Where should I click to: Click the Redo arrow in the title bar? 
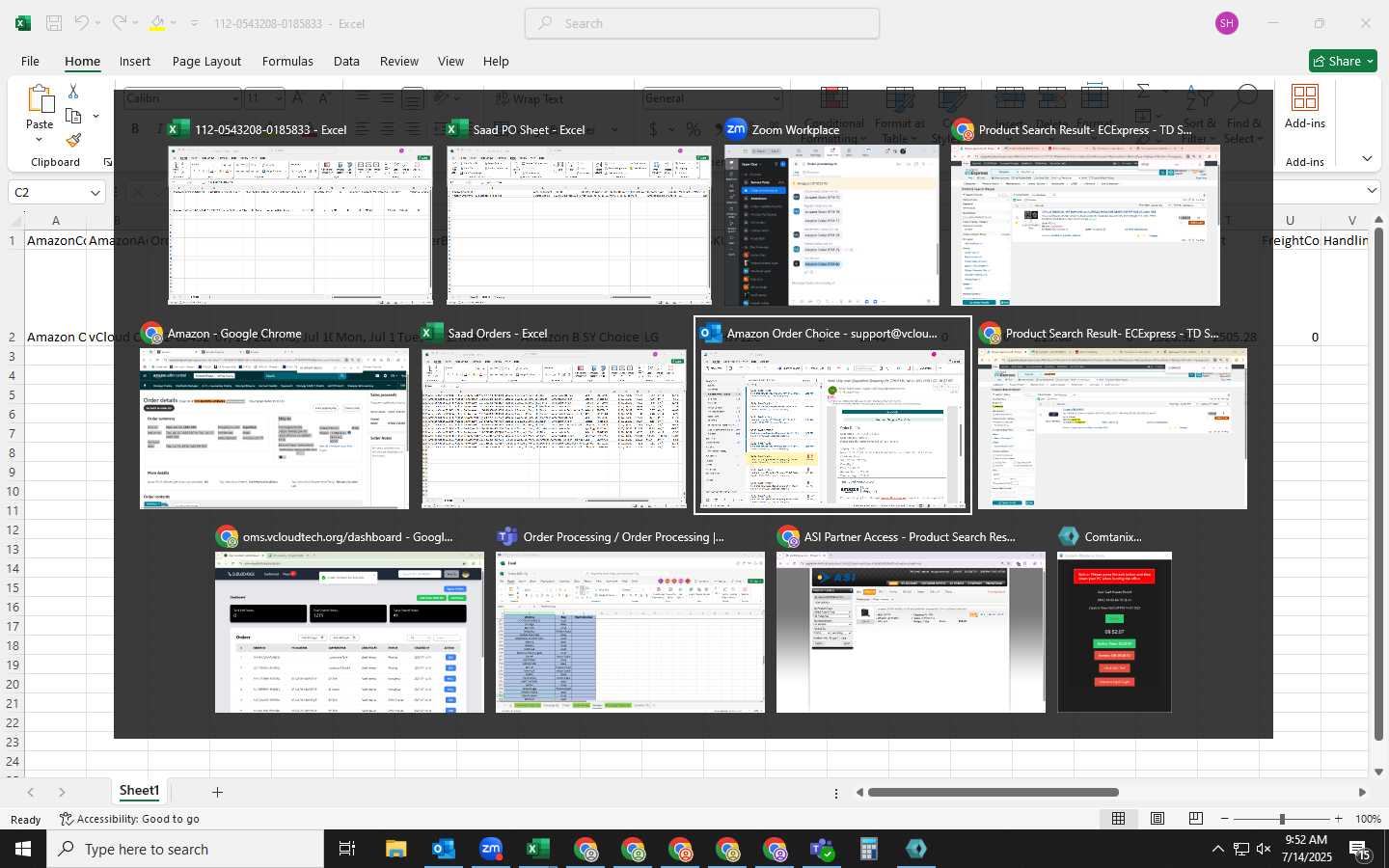(119, 23)
